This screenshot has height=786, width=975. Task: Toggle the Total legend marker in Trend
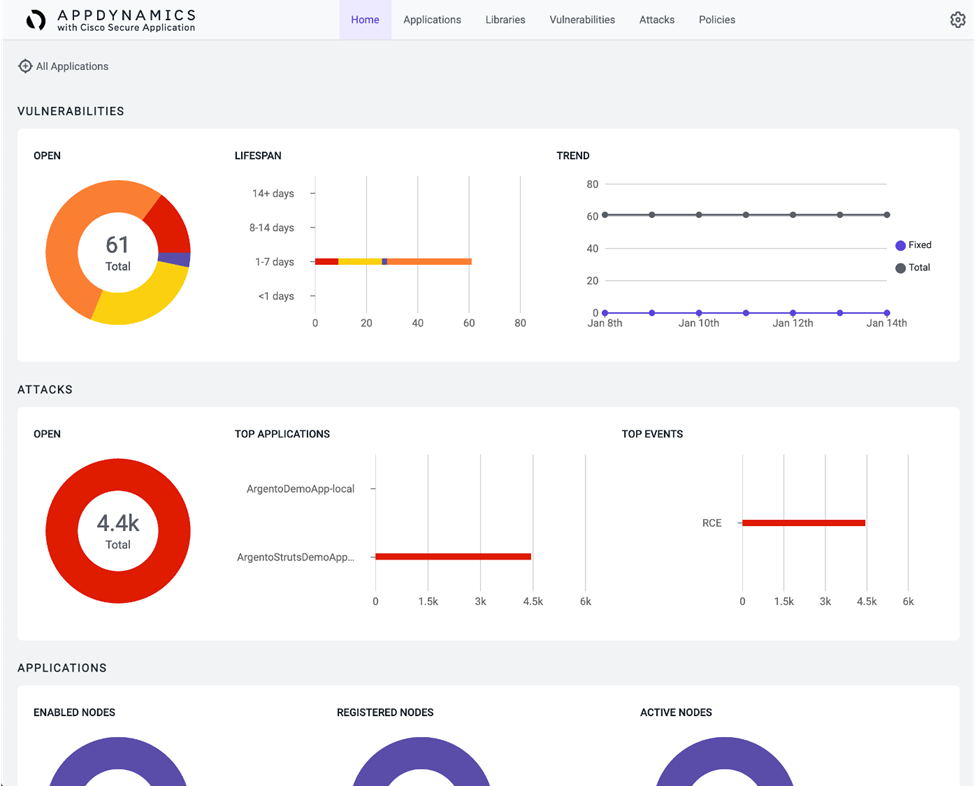pos(900,268)
